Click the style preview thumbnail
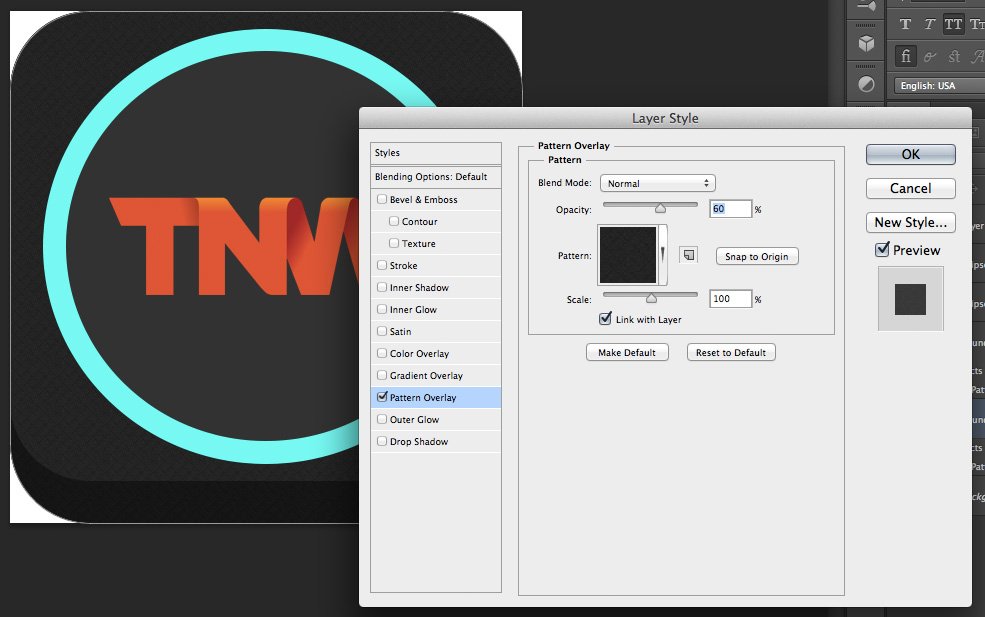 910,298
